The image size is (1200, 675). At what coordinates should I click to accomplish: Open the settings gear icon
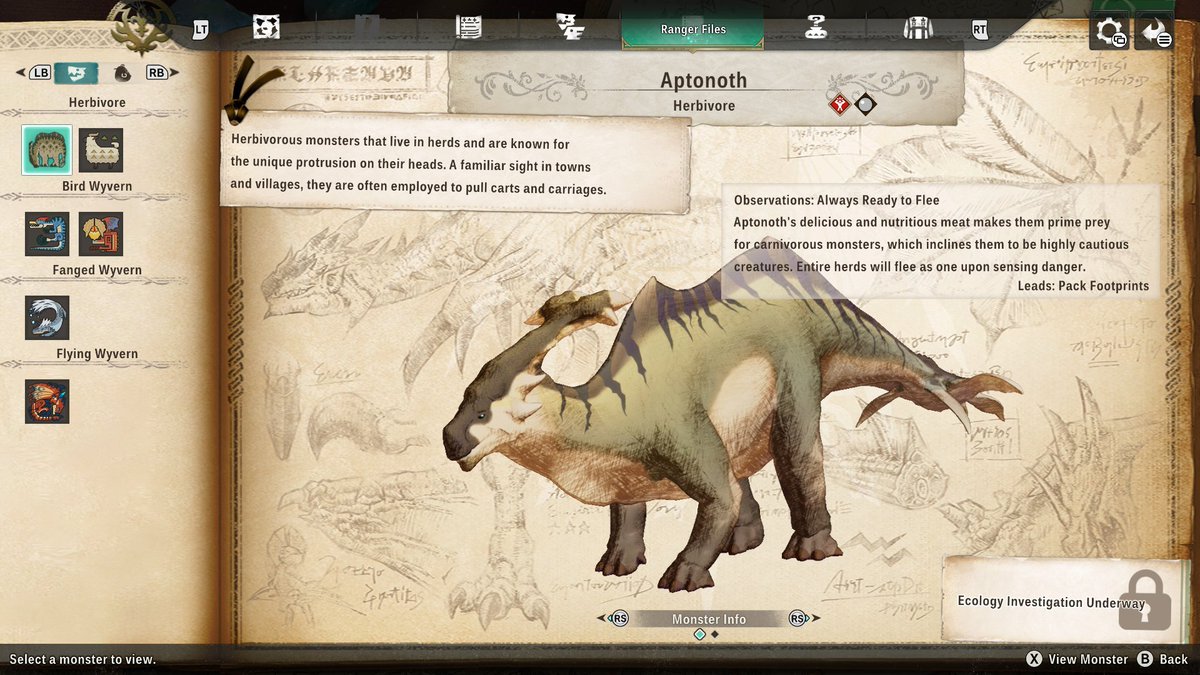point(1110,32)
